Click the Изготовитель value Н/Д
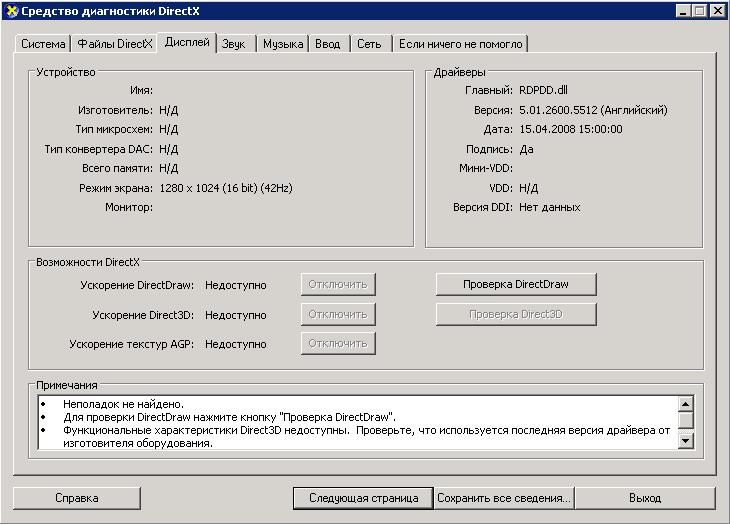 (169, 110)
